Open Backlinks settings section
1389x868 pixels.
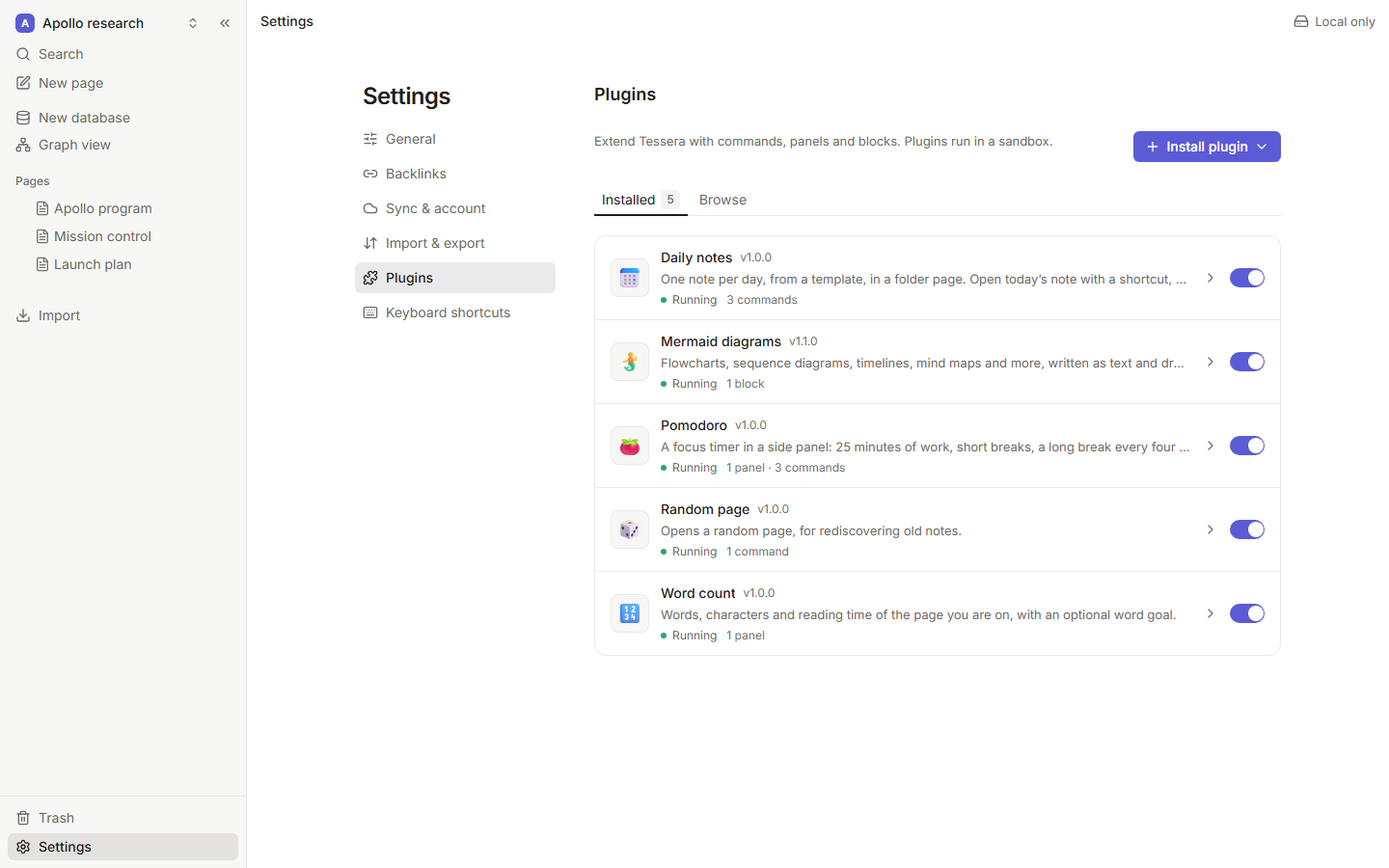point(455,174)
